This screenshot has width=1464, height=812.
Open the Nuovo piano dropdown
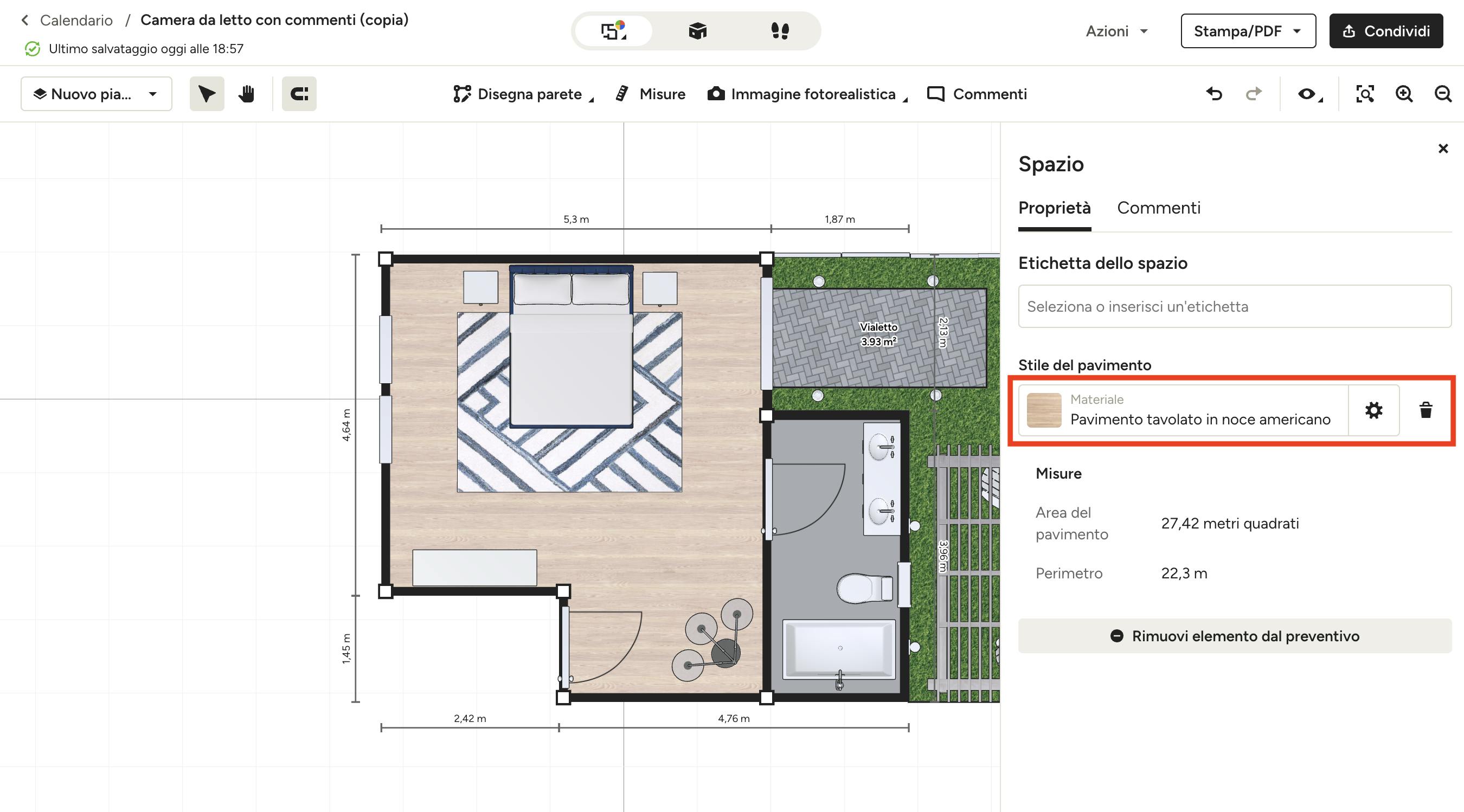point(97,94)
